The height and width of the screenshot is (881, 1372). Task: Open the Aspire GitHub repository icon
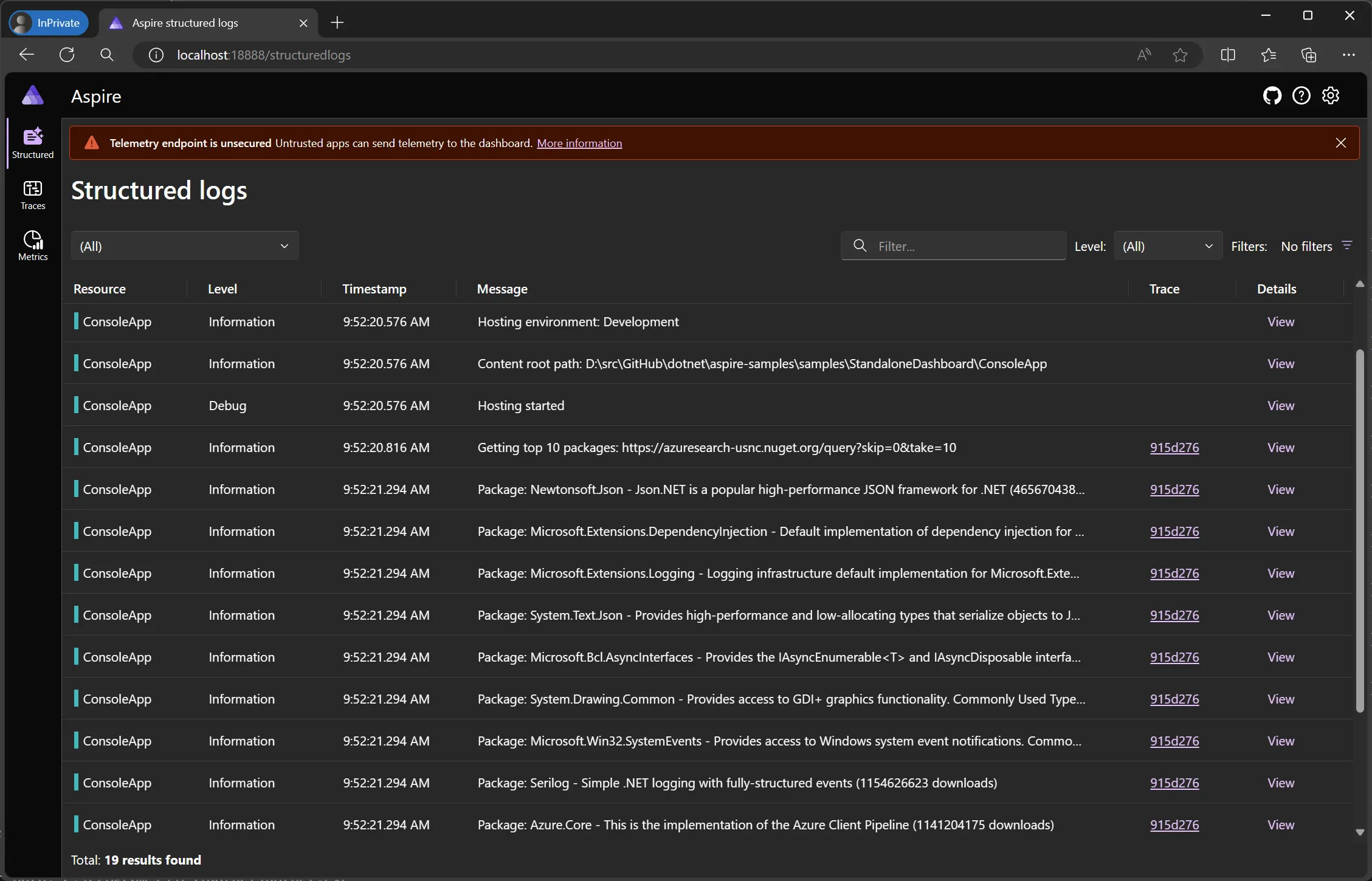pos(1272,95)
